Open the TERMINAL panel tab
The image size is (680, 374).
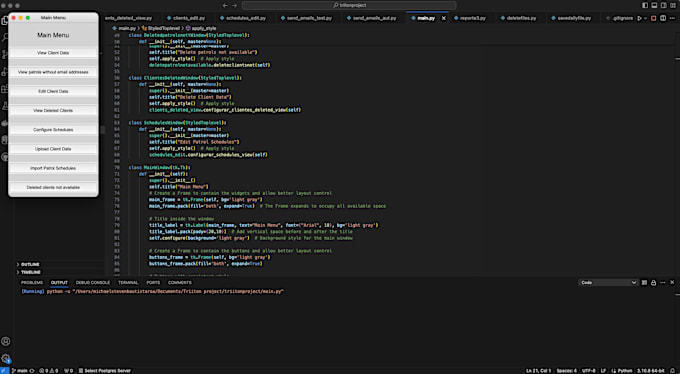coord(128,282)
